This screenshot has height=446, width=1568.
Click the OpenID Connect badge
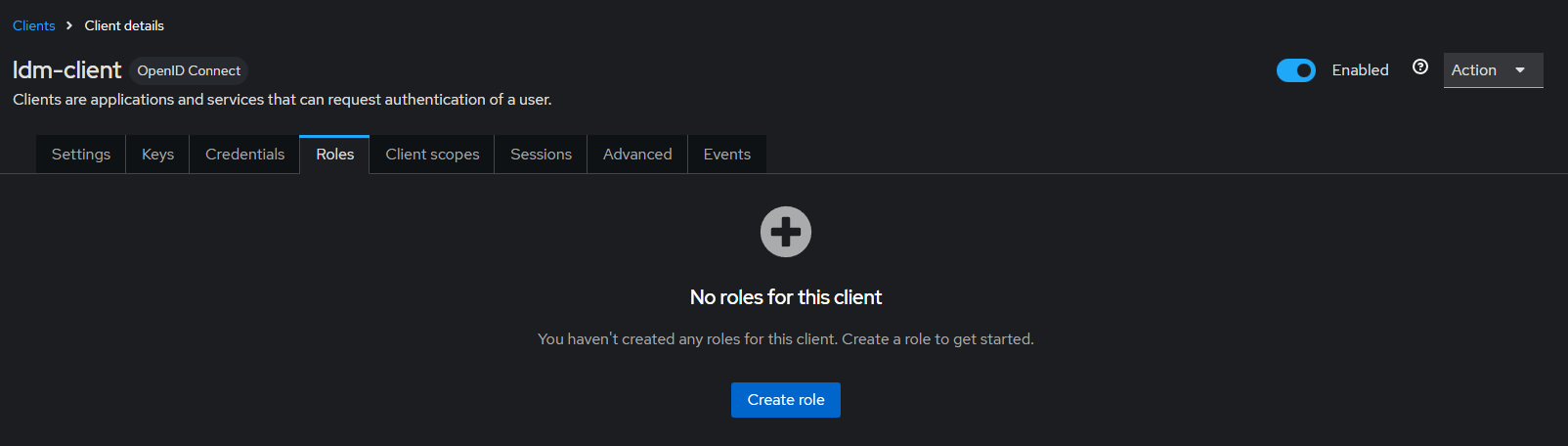[189, 70]
